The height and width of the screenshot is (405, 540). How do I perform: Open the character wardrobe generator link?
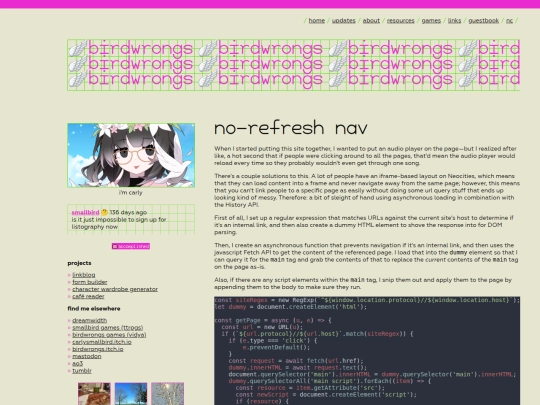115,289
